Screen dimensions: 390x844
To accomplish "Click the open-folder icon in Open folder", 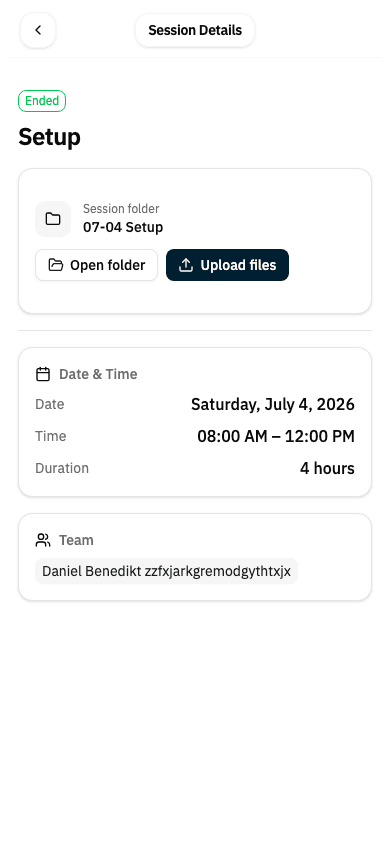I will (55, 265).
